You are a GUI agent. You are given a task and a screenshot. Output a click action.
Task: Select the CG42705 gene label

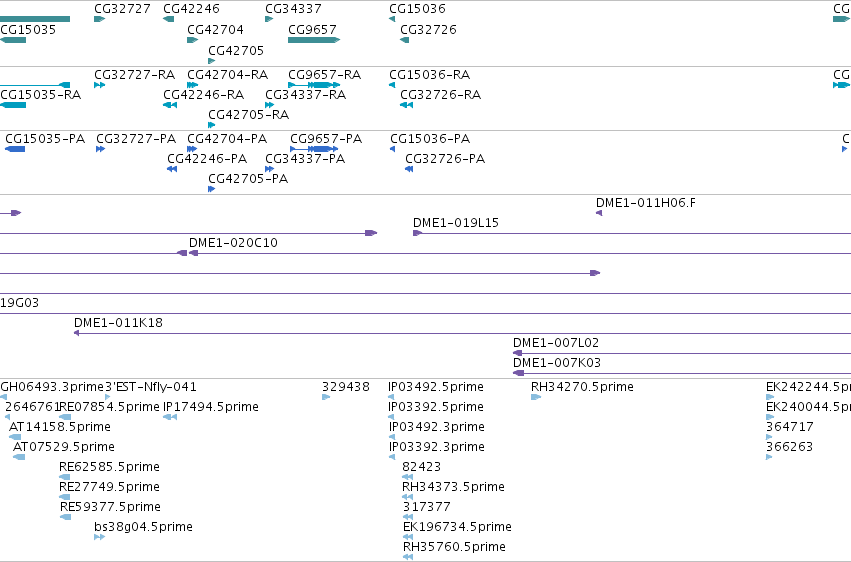[236, 50]
